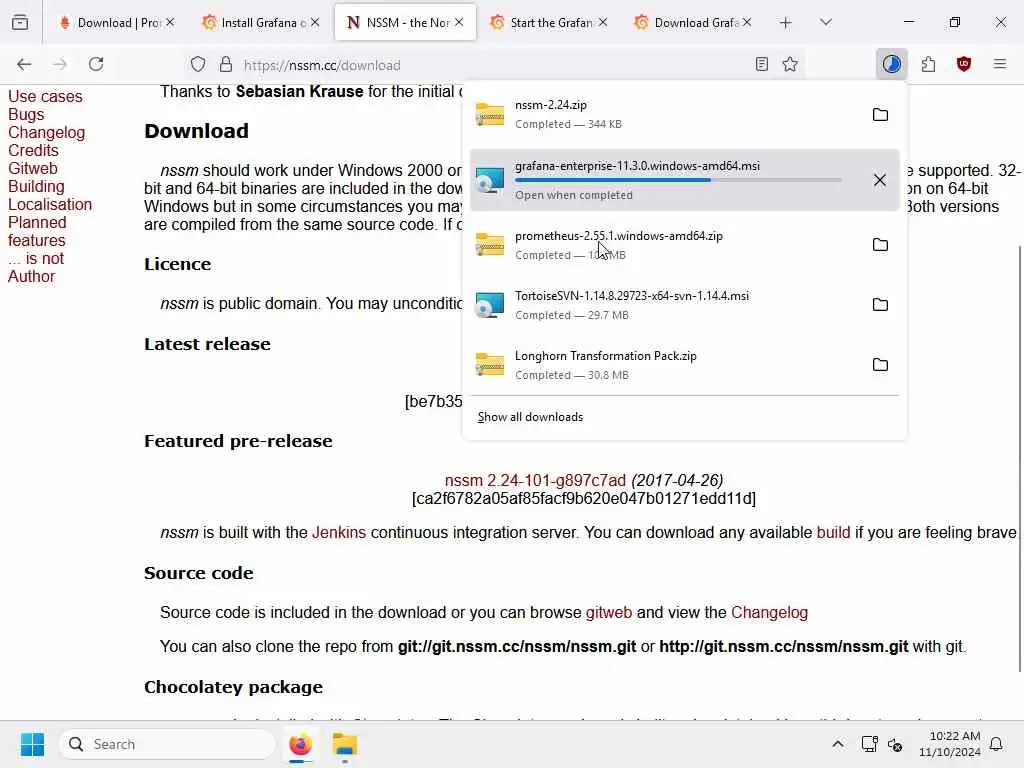Click the taskbar Search box
The width and height of the screenshot is (1024, 768).
(167, 744)
